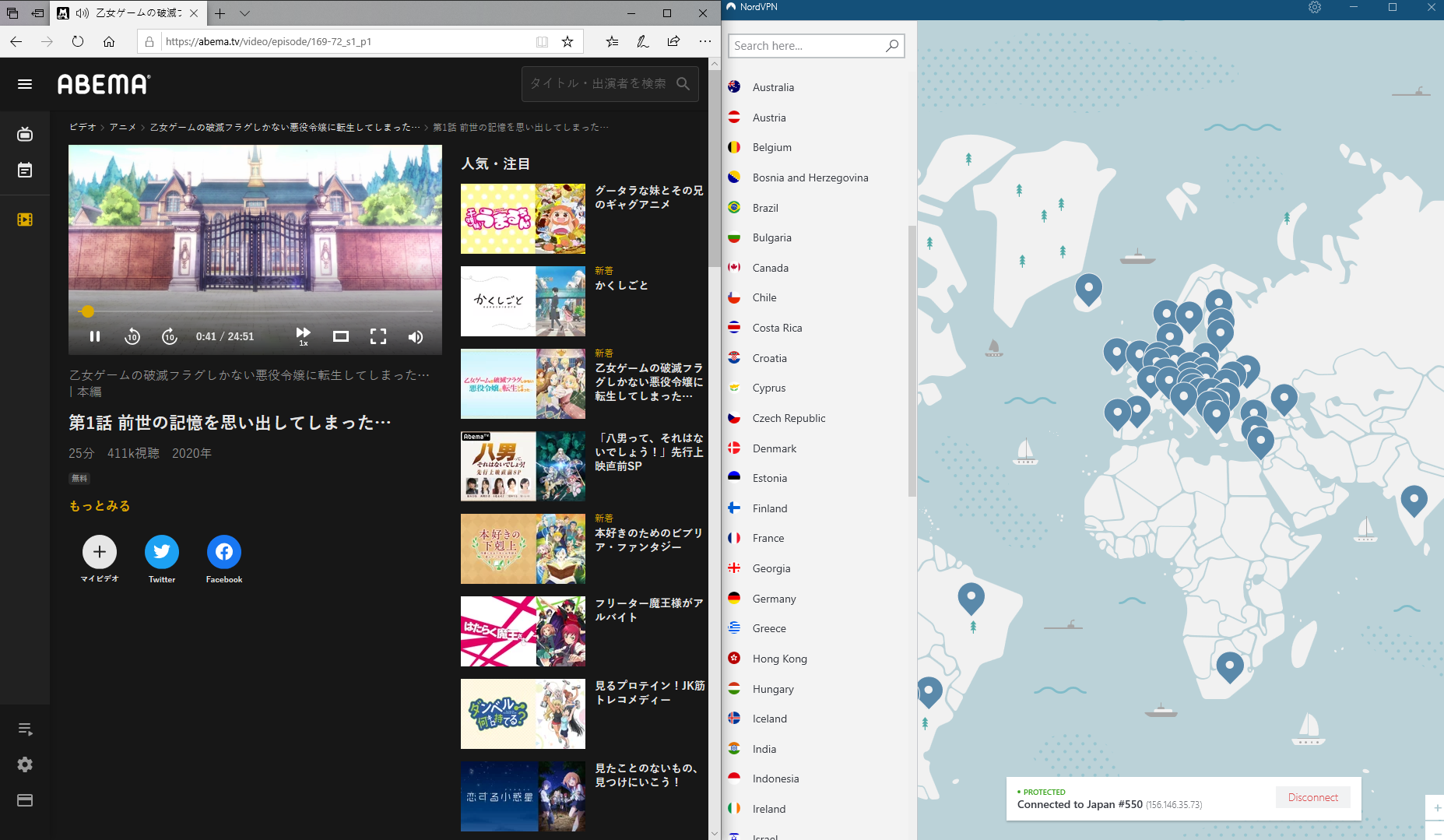The width and height of the screenshot is (1444, 840).
Task: Expand description with もっとみる
Action: (x=100, y=506)
